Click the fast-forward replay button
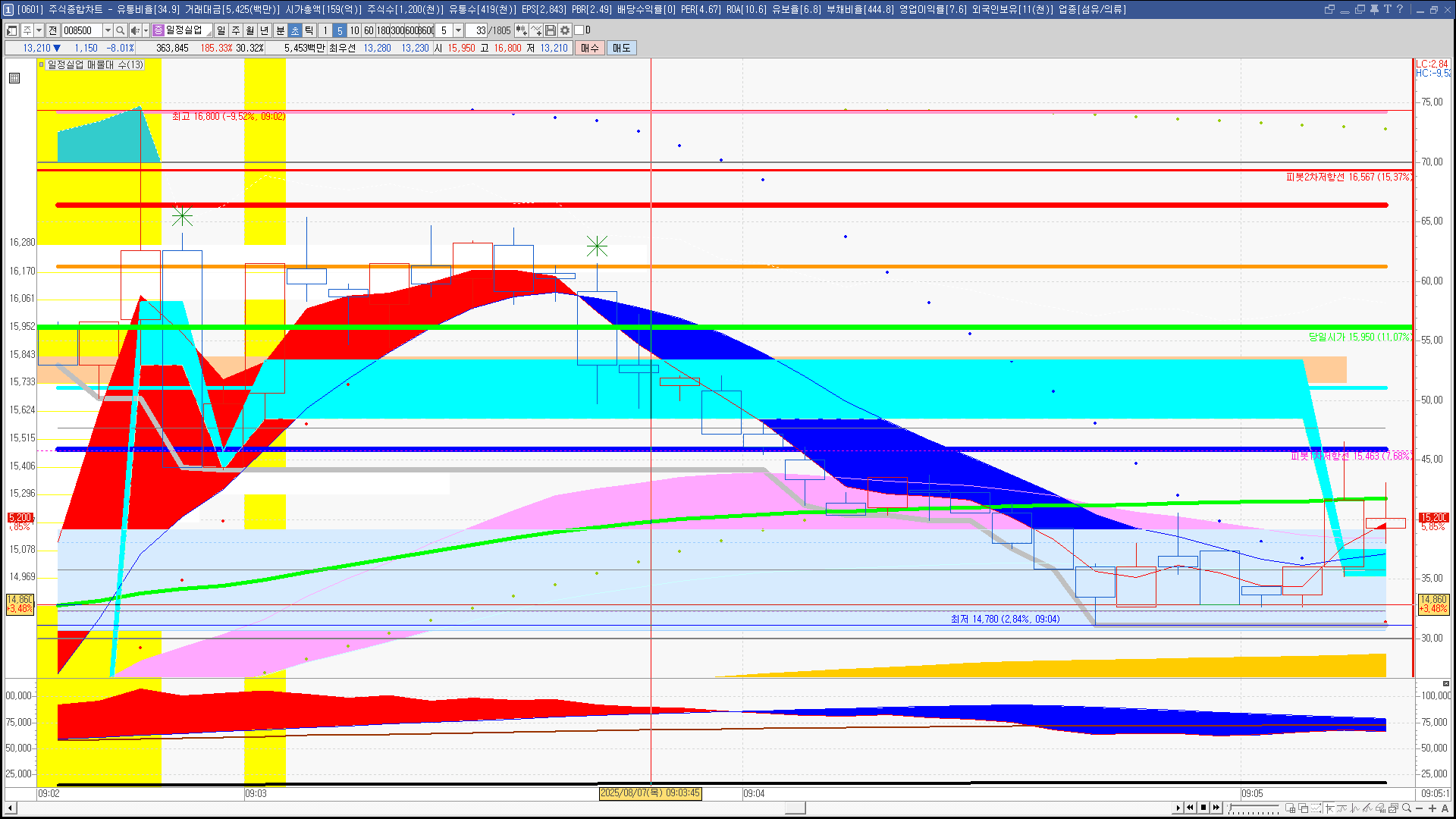Viewport: 1456px width, 819px height. tap(1216, 808)
